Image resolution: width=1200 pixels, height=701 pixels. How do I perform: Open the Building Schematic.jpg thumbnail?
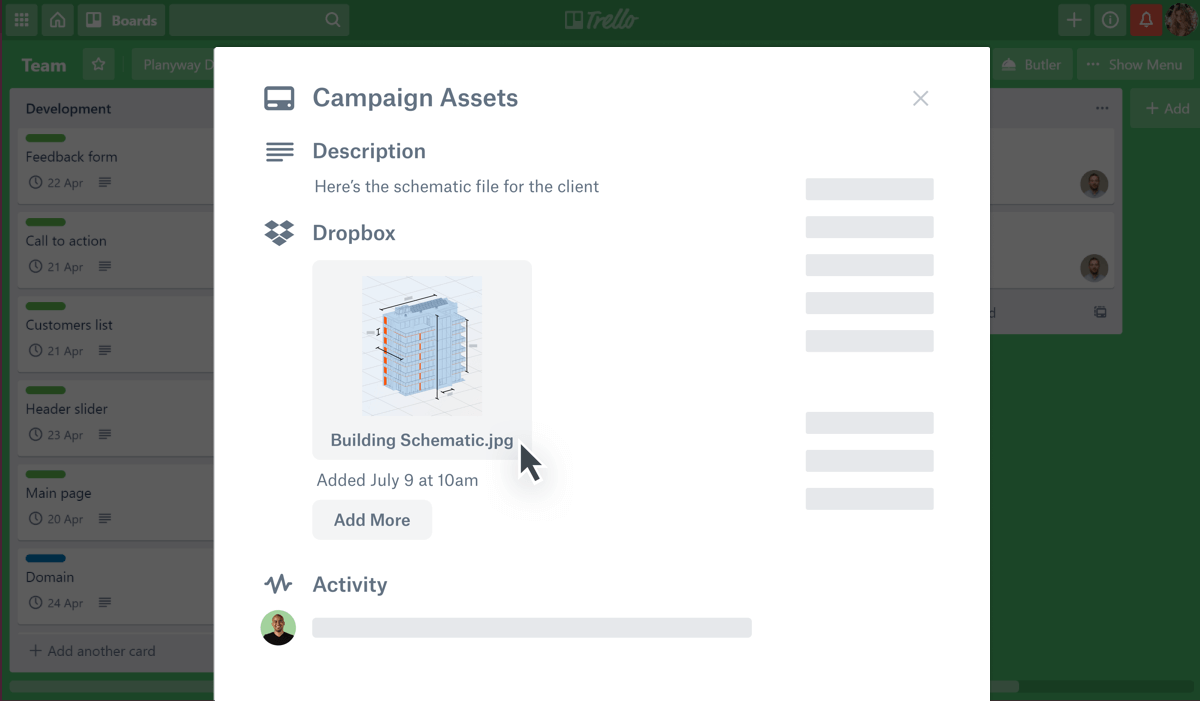[x=421, y=345]
